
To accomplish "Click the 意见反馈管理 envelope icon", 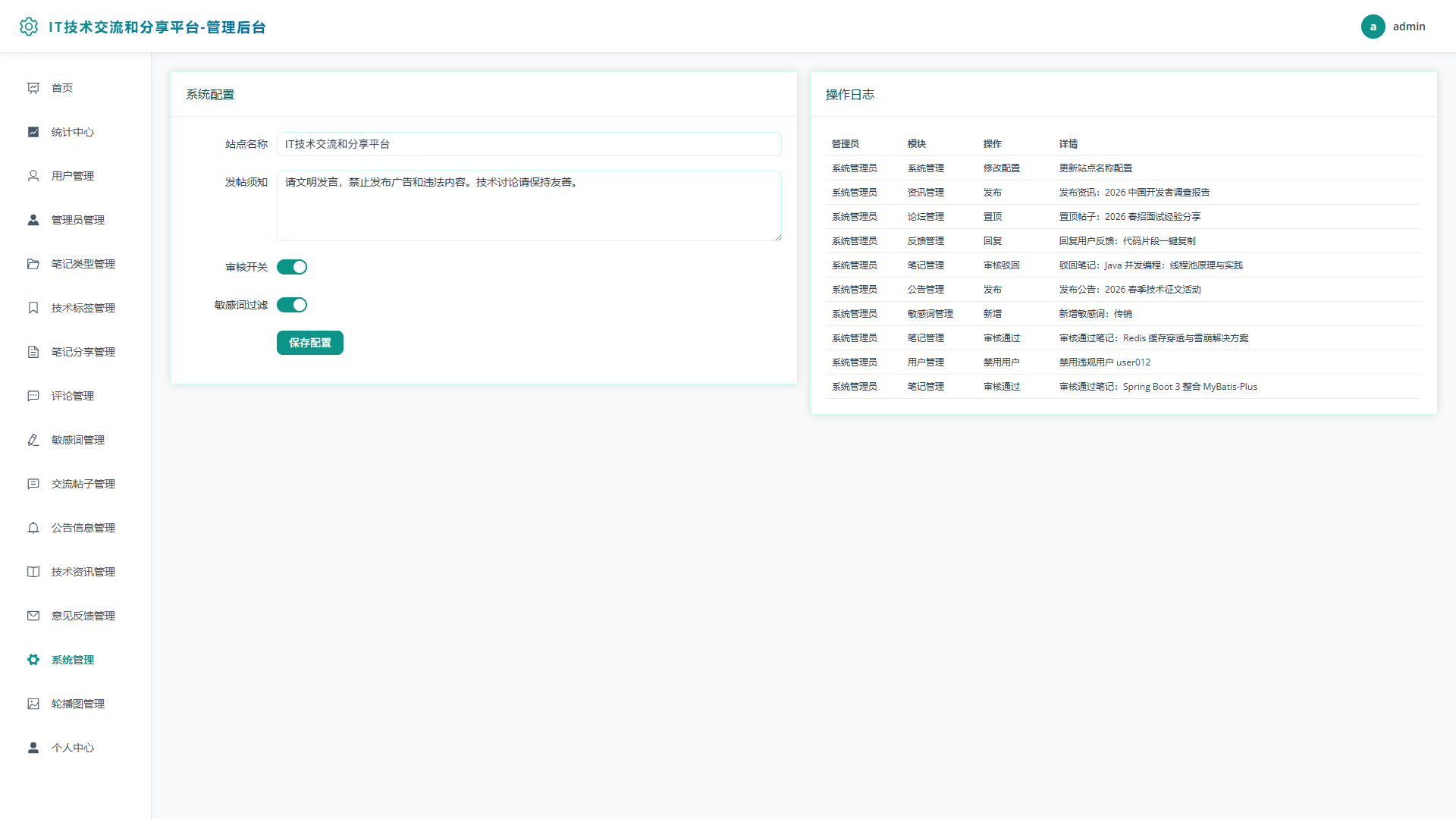I will [33, 616].
